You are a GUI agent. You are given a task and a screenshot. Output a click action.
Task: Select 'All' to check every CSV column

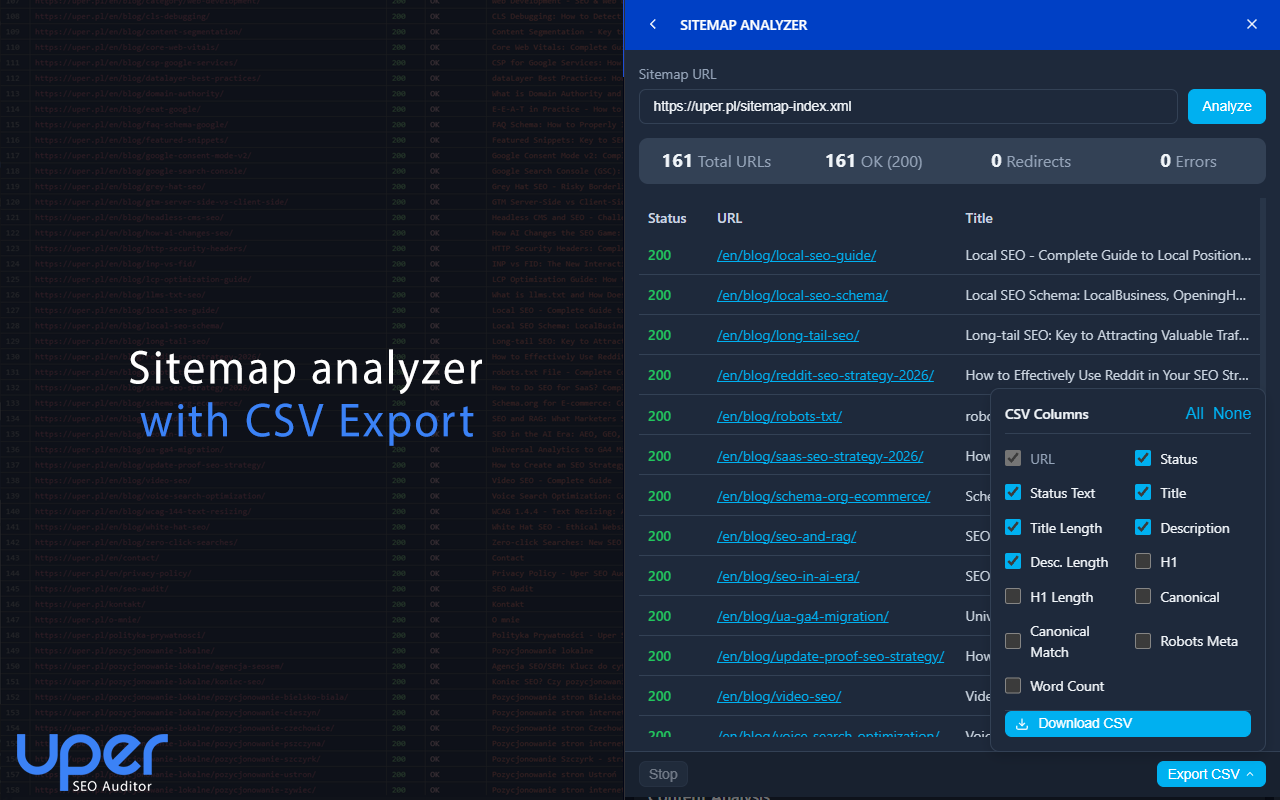tap(1196, 413)
